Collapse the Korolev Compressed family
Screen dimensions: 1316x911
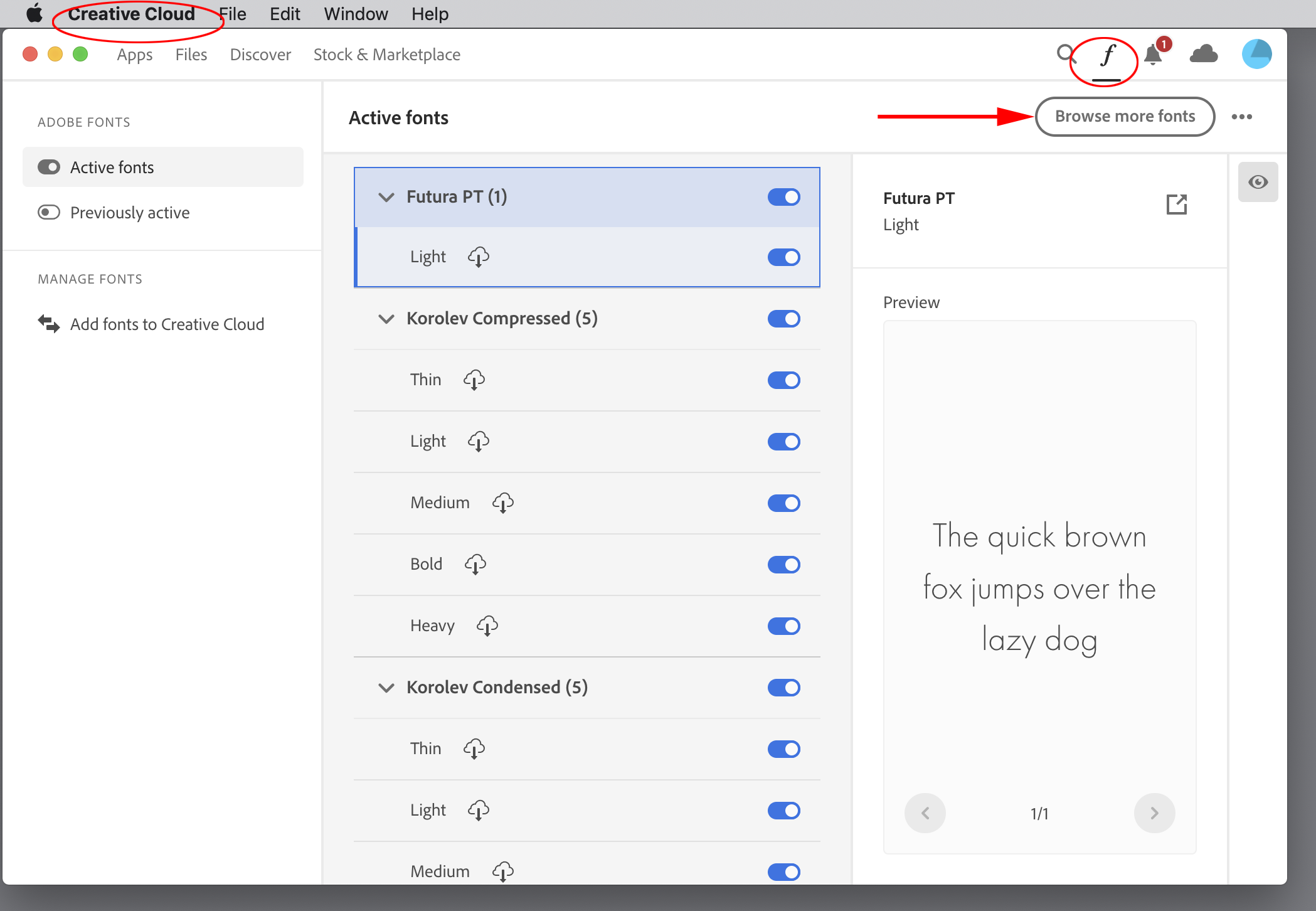point(386,319)
